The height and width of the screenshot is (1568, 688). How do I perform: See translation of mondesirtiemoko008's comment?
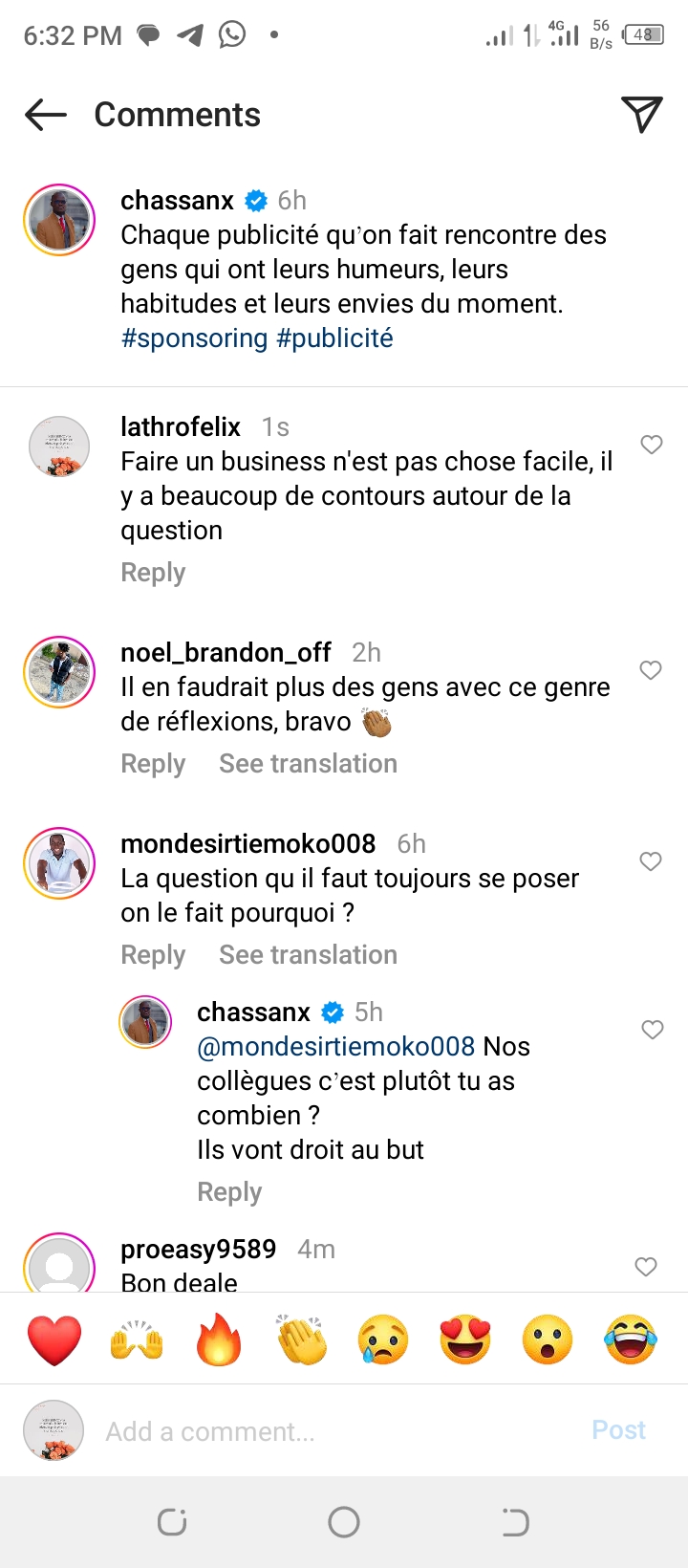(x=308, y=955)
